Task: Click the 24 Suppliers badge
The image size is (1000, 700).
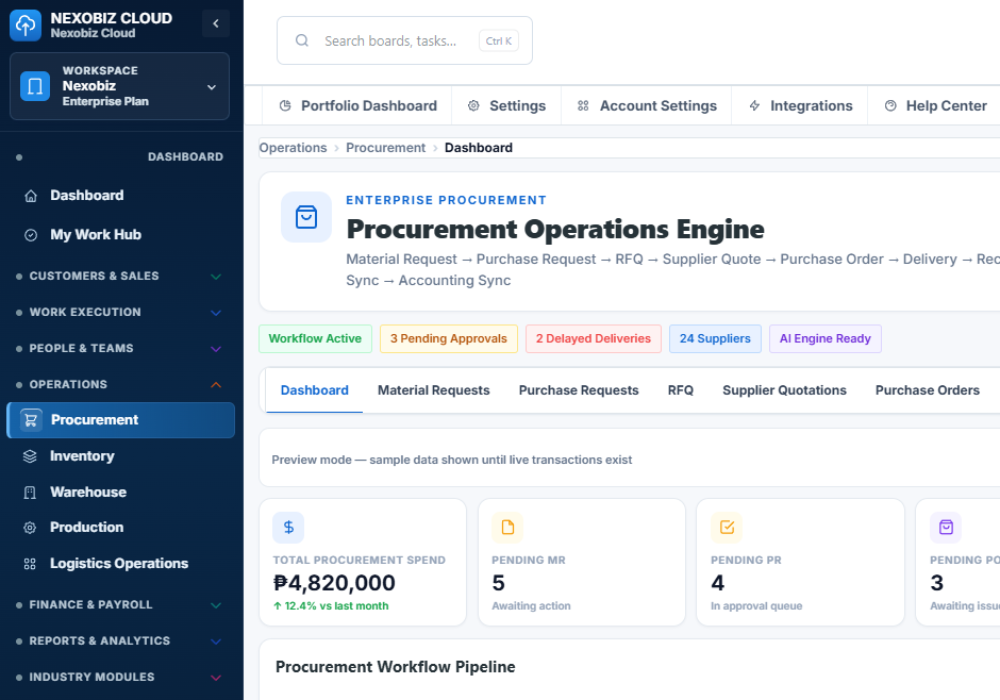Action: click(x=715, y=339)
